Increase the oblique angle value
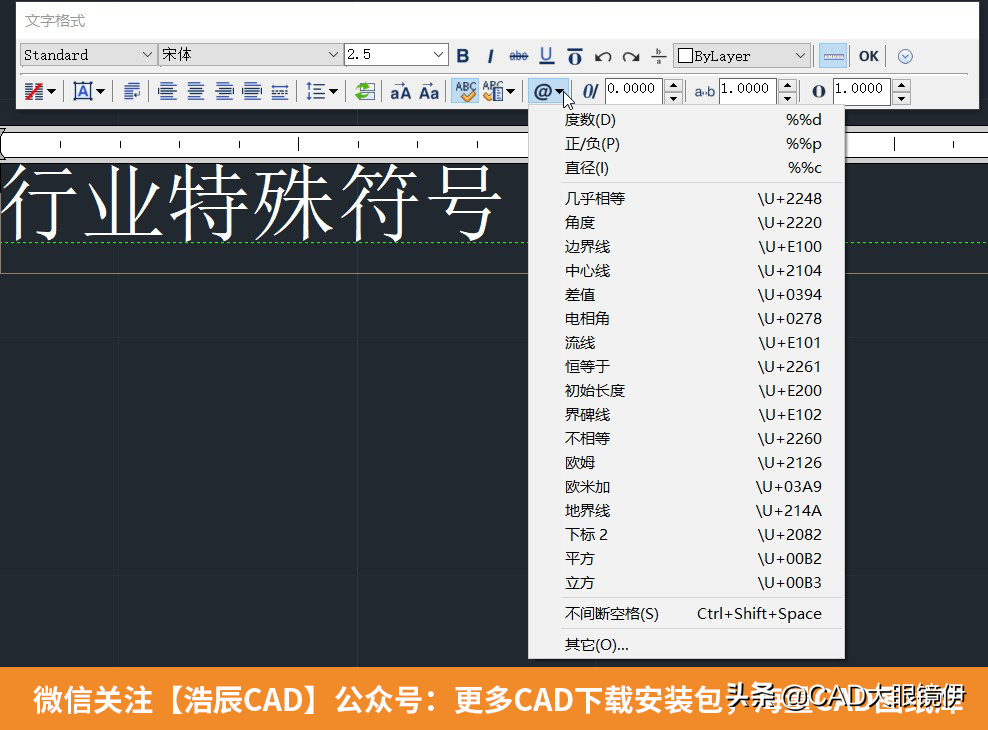The width and height of the screenshot is (988, 730). click(x=674, y=85)
